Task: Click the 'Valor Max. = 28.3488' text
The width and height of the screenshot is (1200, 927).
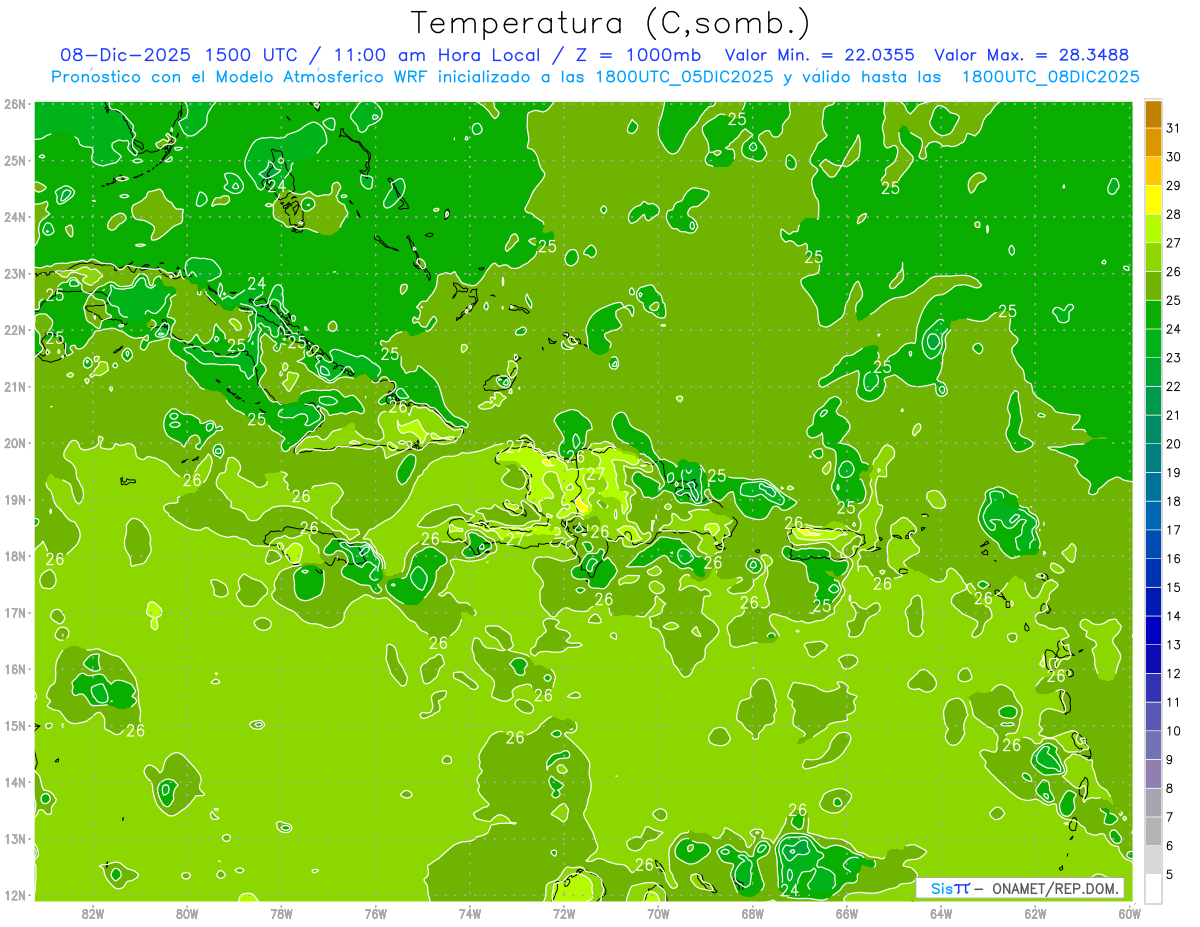Action: [x=1034, y=55]
